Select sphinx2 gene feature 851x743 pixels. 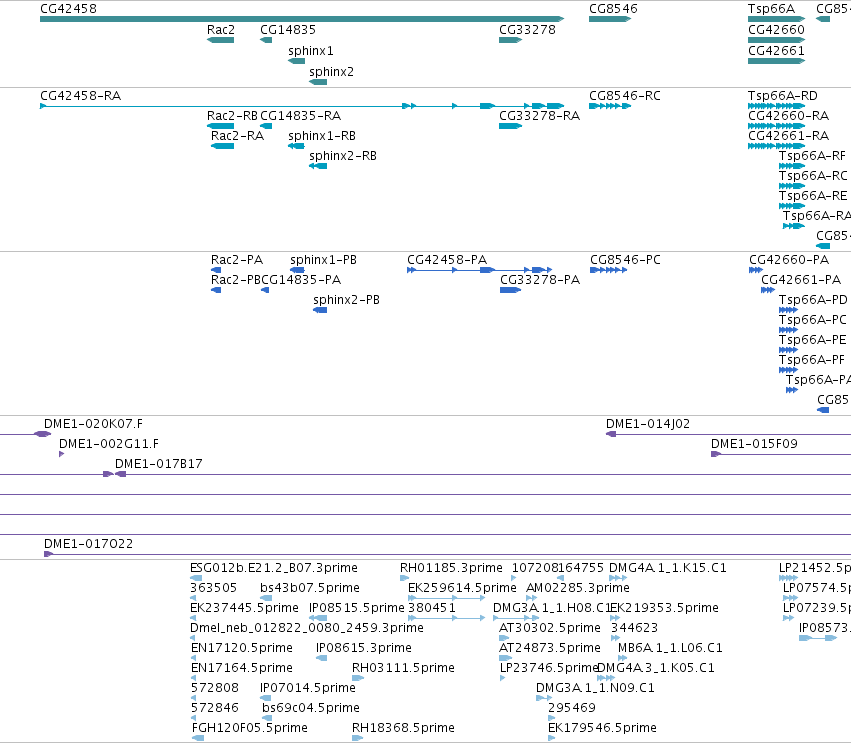[x=318, y=82]
